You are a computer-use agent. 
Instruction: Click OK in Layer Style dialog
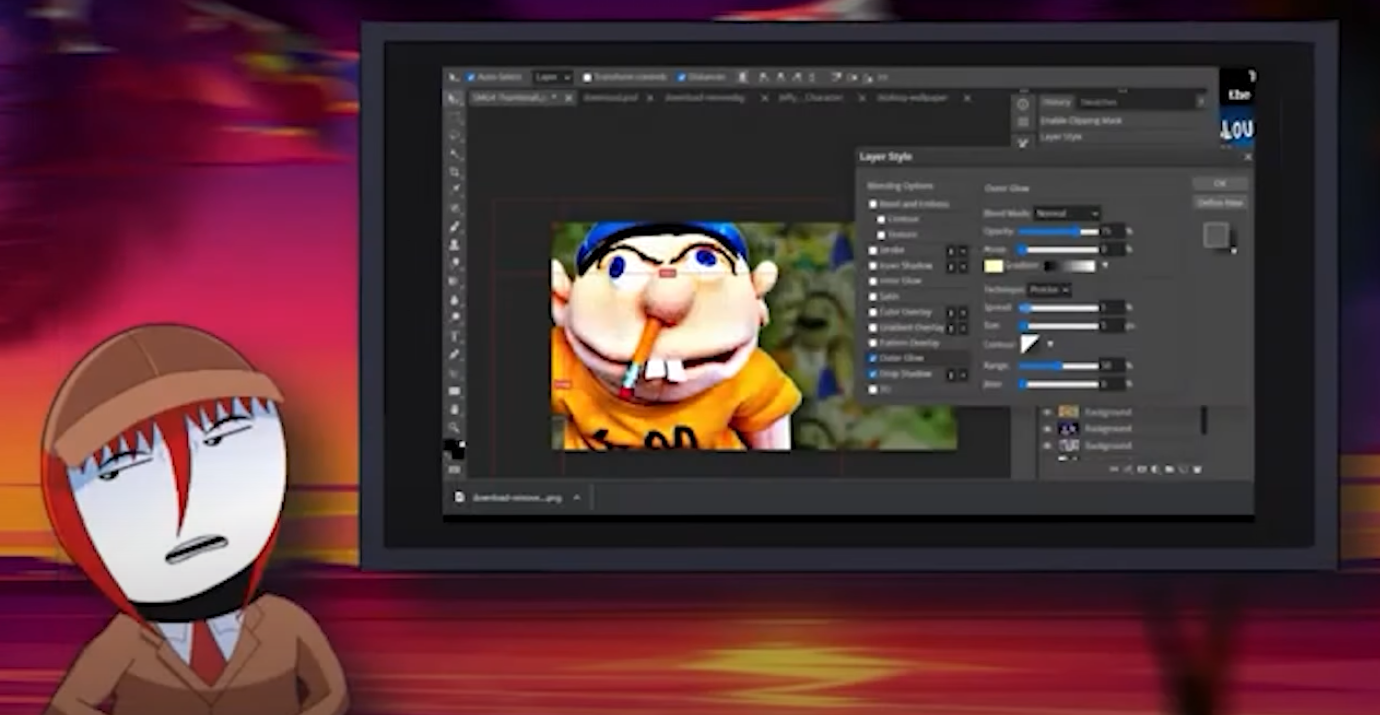click(x=1220, y=184)
